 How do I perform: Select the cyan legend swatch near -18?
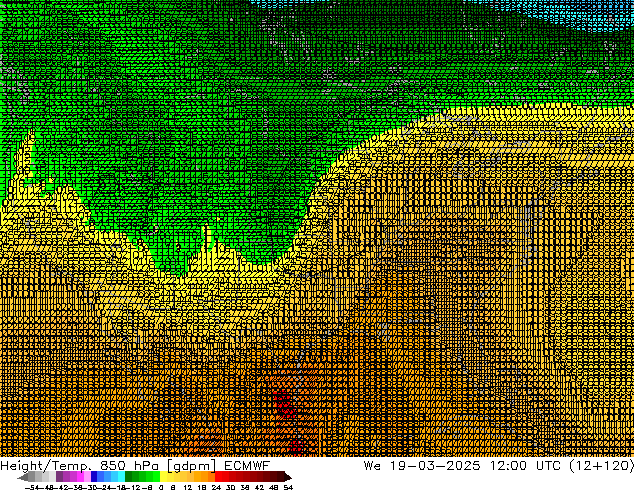click(121, 476)
